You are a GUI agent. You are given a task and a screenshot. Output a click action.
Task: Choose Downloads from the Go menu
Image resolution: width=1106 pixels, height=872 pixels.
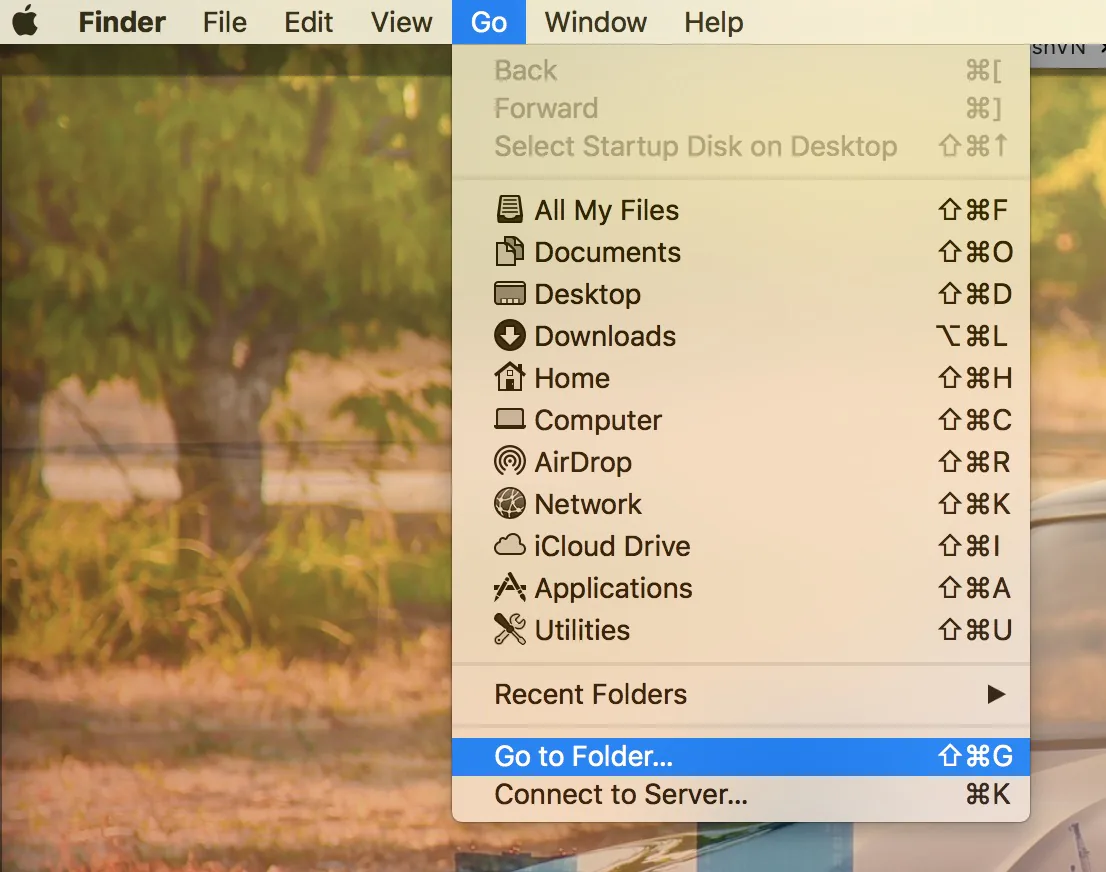tap(741, 336)
